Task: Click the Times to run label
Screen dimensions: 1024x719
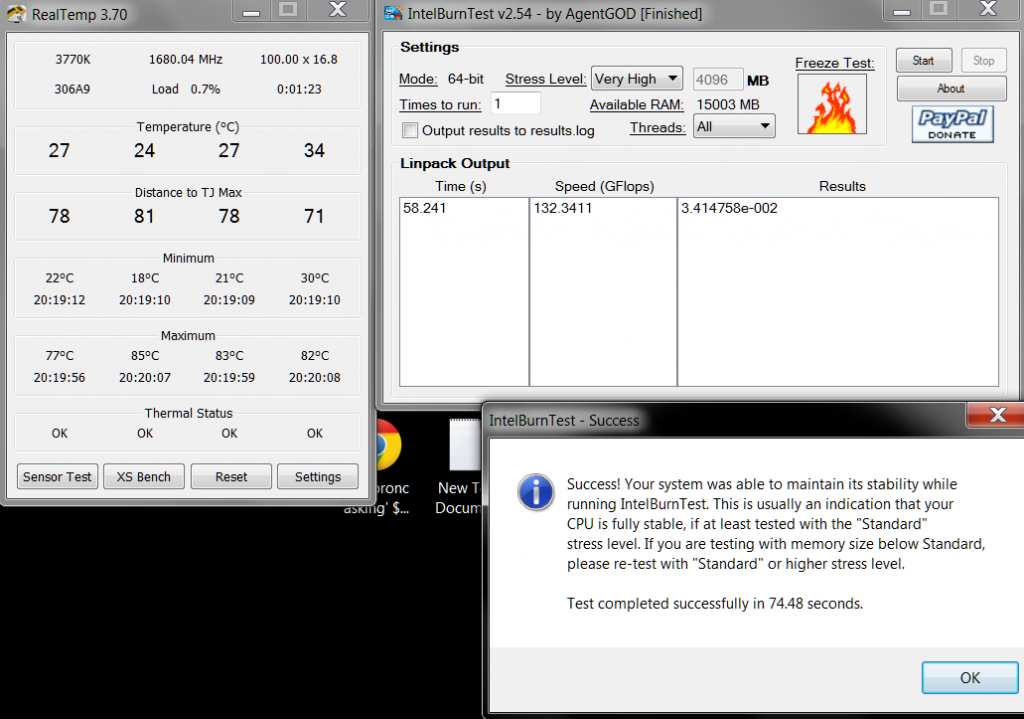Action: coord(440,104)
